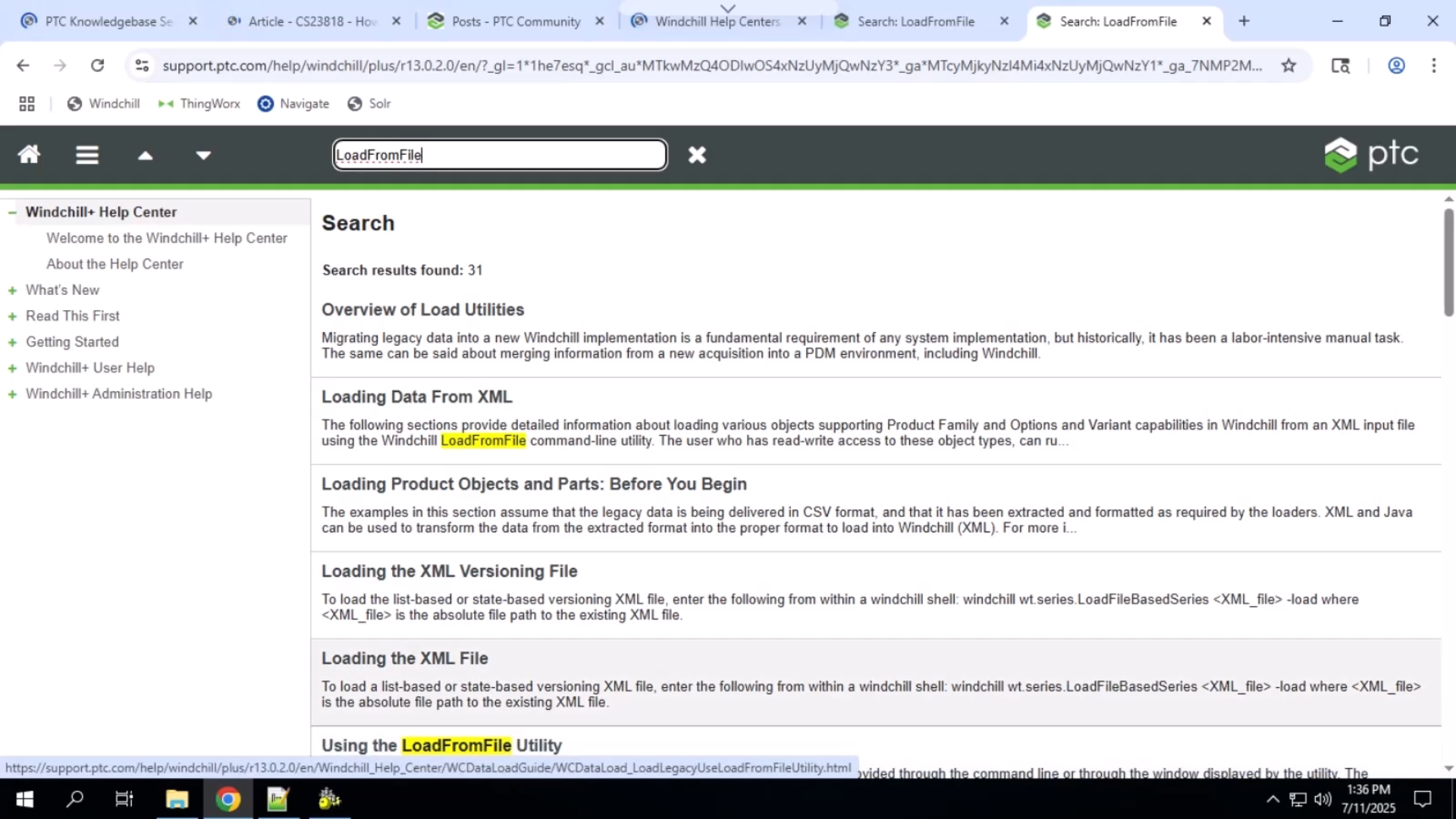The height and width of the screenshot is (819, 1456).
Task: Open Welcome to the Windchill+ Help Center
Action: point(167,237)
